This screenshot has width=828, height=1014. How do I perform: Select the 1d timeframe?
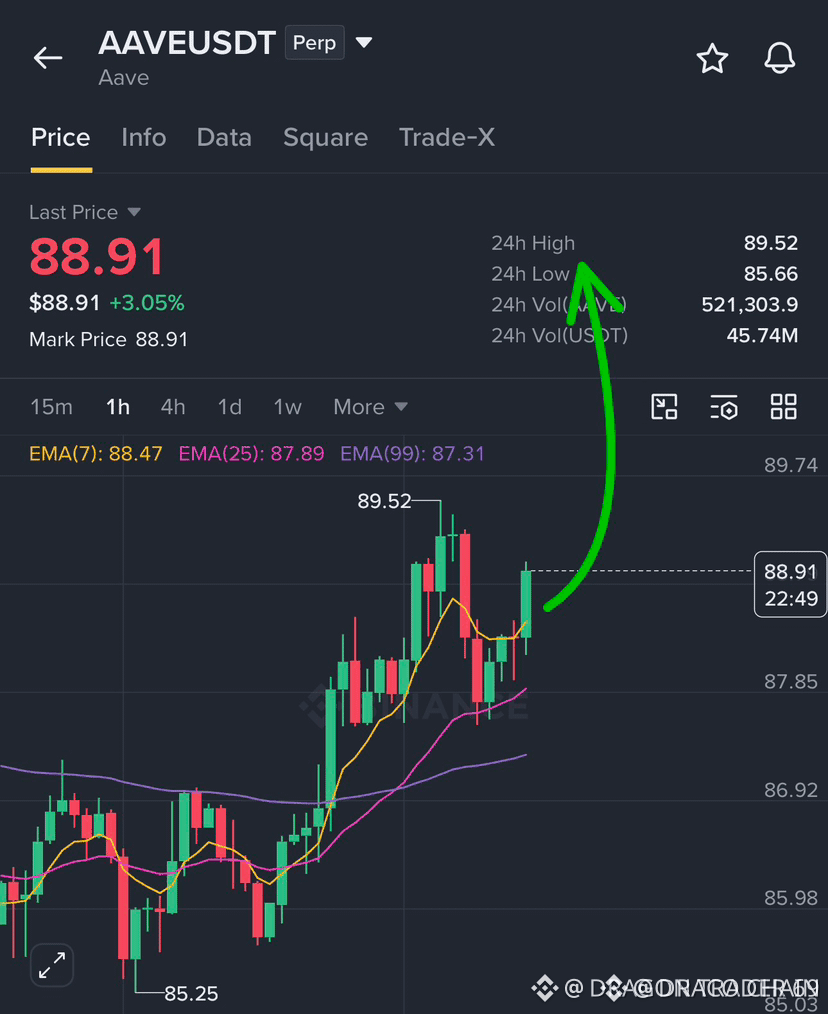(x=230, y=407)
